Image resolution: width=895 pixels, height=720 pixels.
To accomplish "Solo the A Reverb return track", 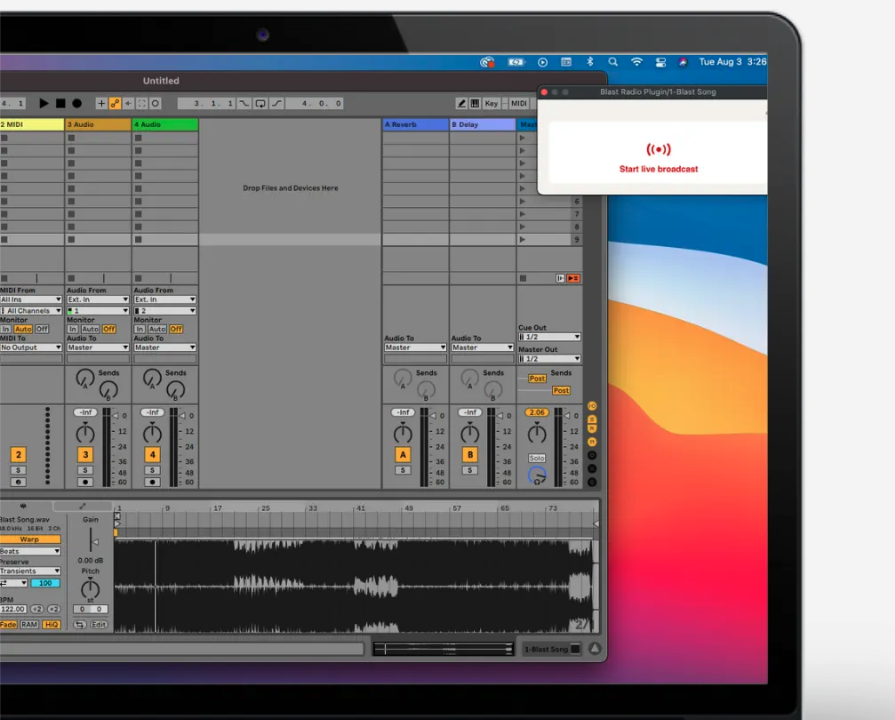I will pos(403,470).
